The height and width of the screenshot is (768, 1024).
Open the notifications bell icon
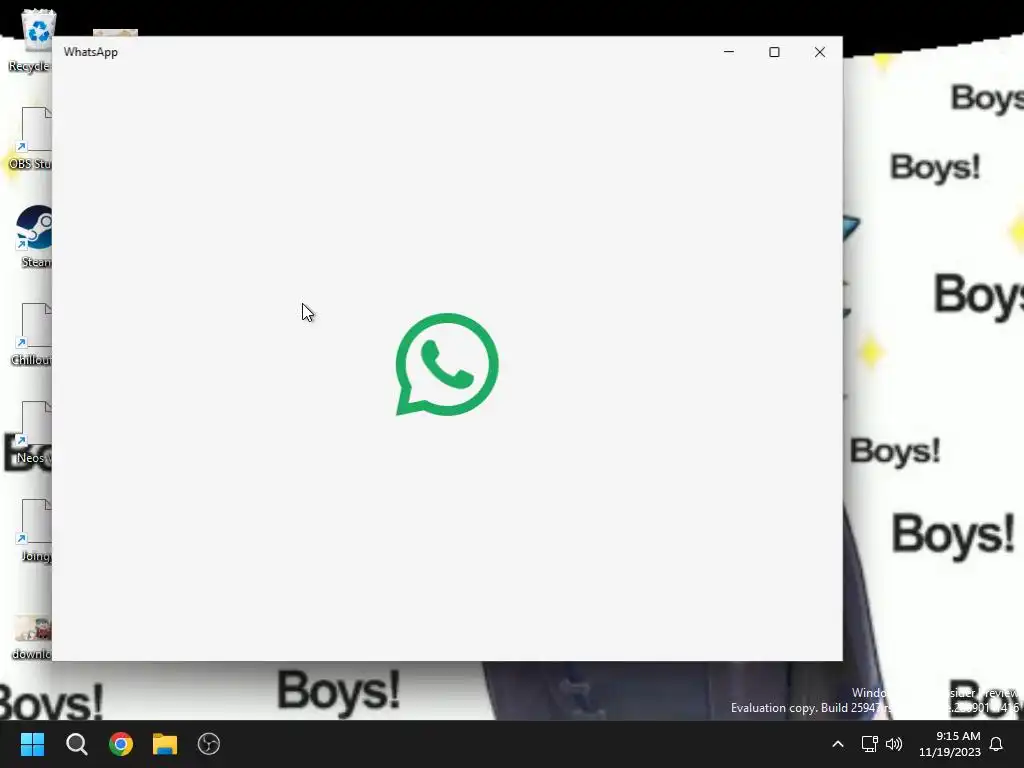point(997,744)
